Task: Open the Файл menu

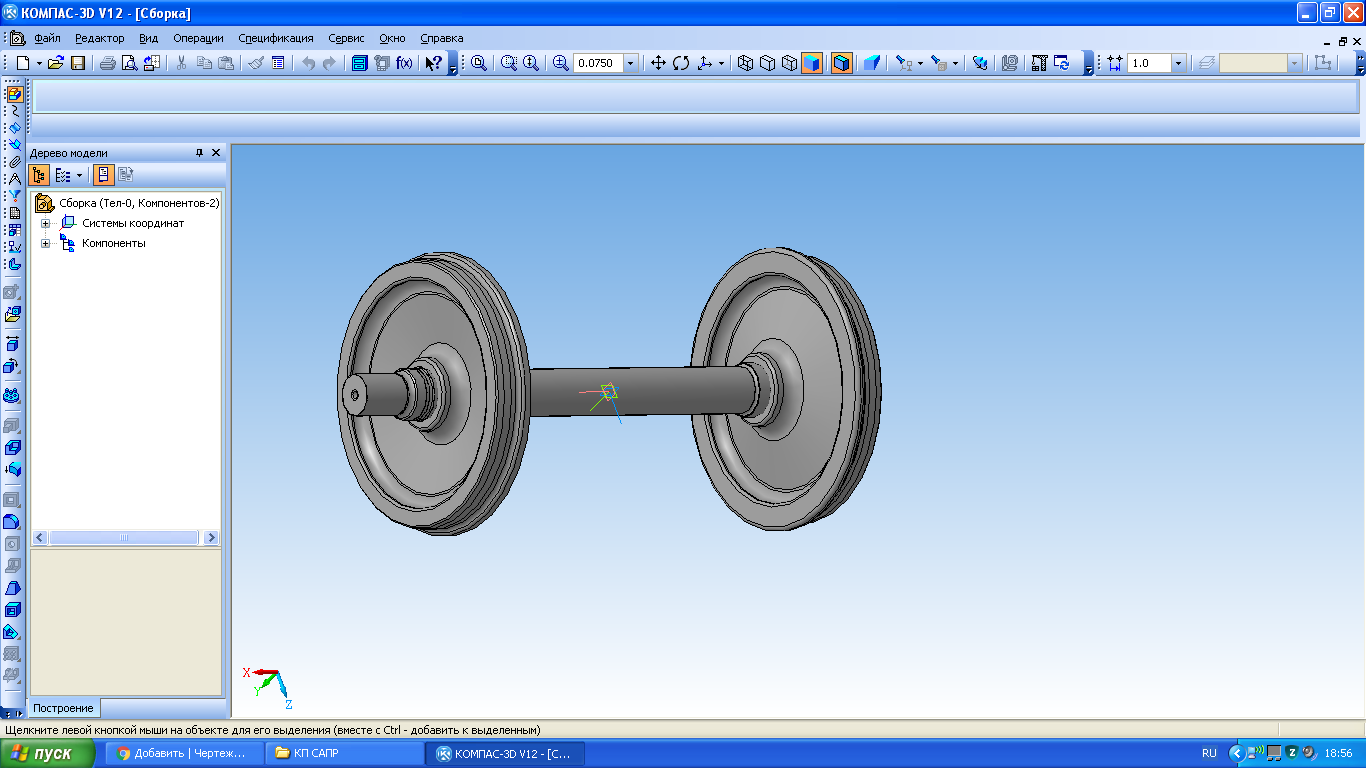Action: click(47, 38)
